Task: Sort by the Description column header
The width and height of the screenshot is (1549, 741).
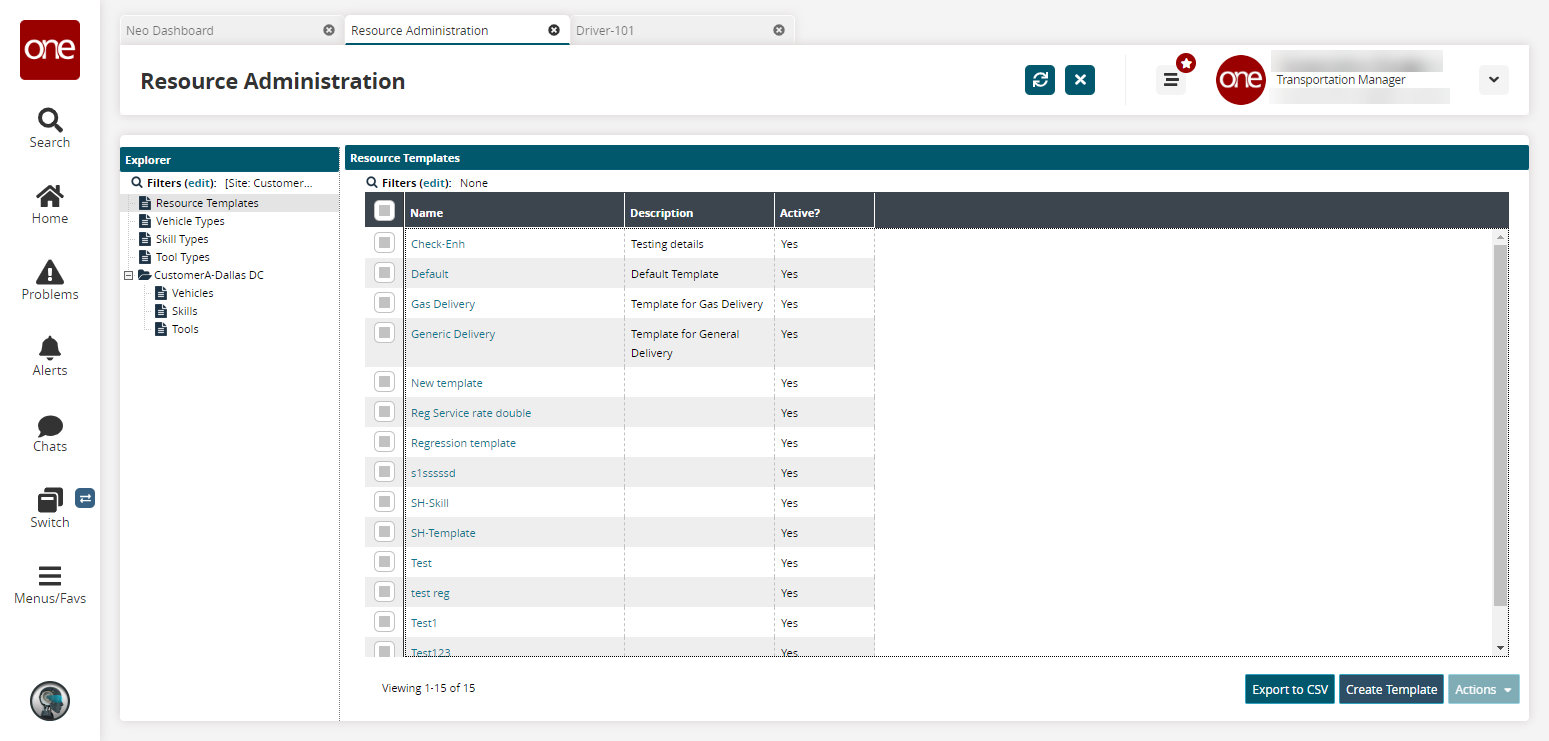Action: (x=700, y=211)
